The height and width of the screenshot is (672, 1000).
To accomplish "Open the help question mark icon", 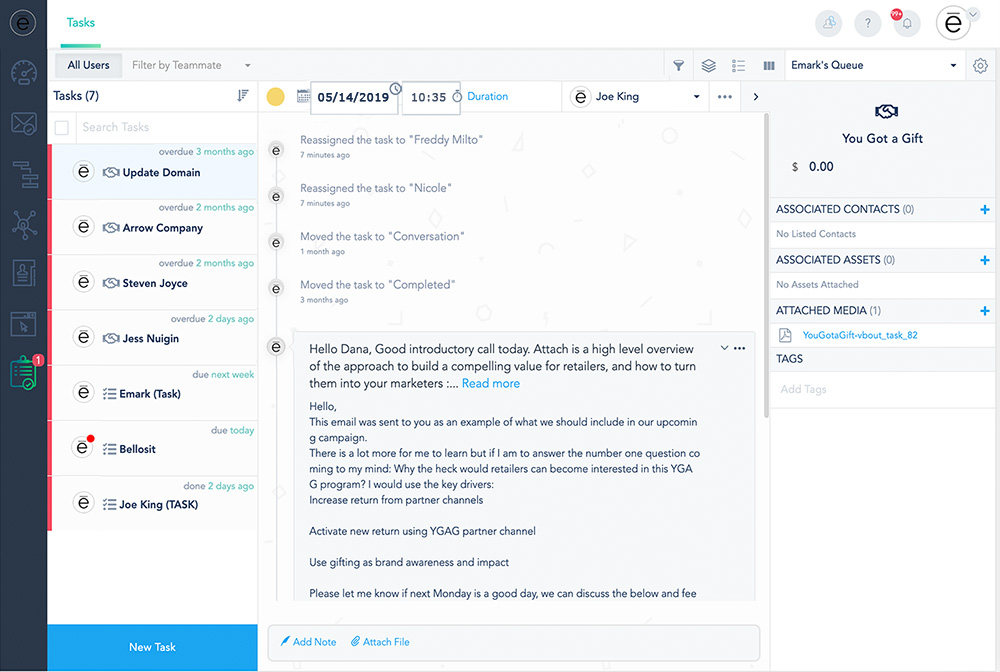I will (x=867, y=24).
